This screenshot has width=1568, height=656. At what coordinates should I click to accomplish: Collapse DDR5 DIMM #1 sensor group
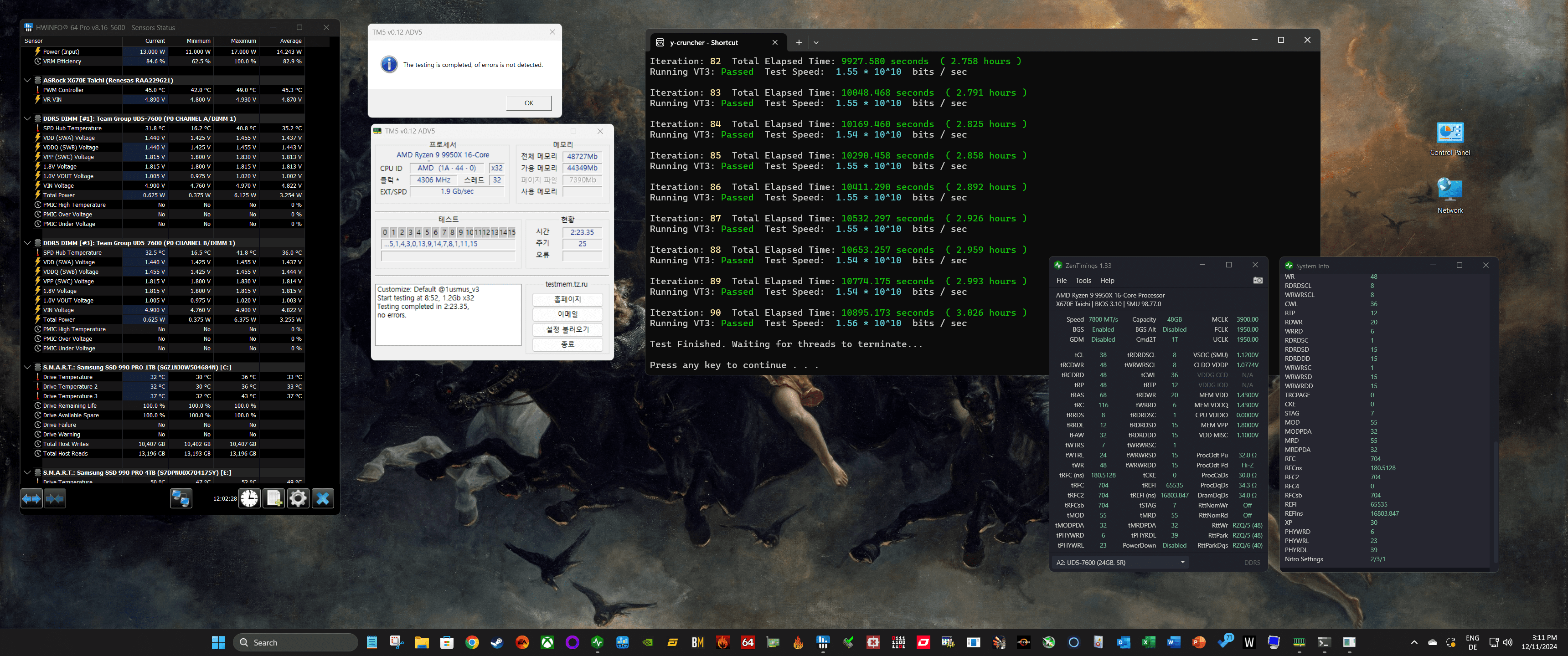pos(27,118)
